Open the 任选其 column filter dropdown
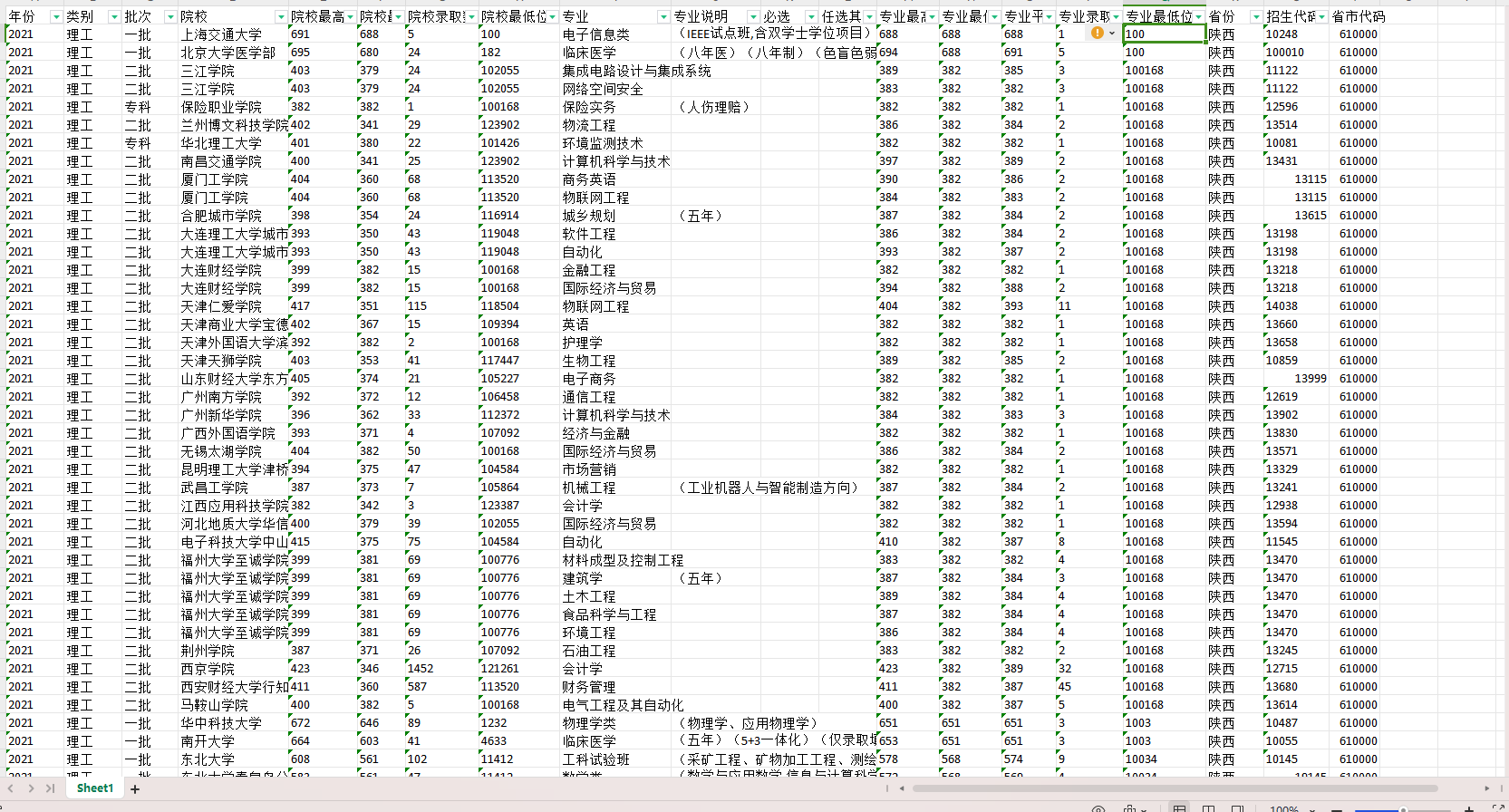 [869, 17]
